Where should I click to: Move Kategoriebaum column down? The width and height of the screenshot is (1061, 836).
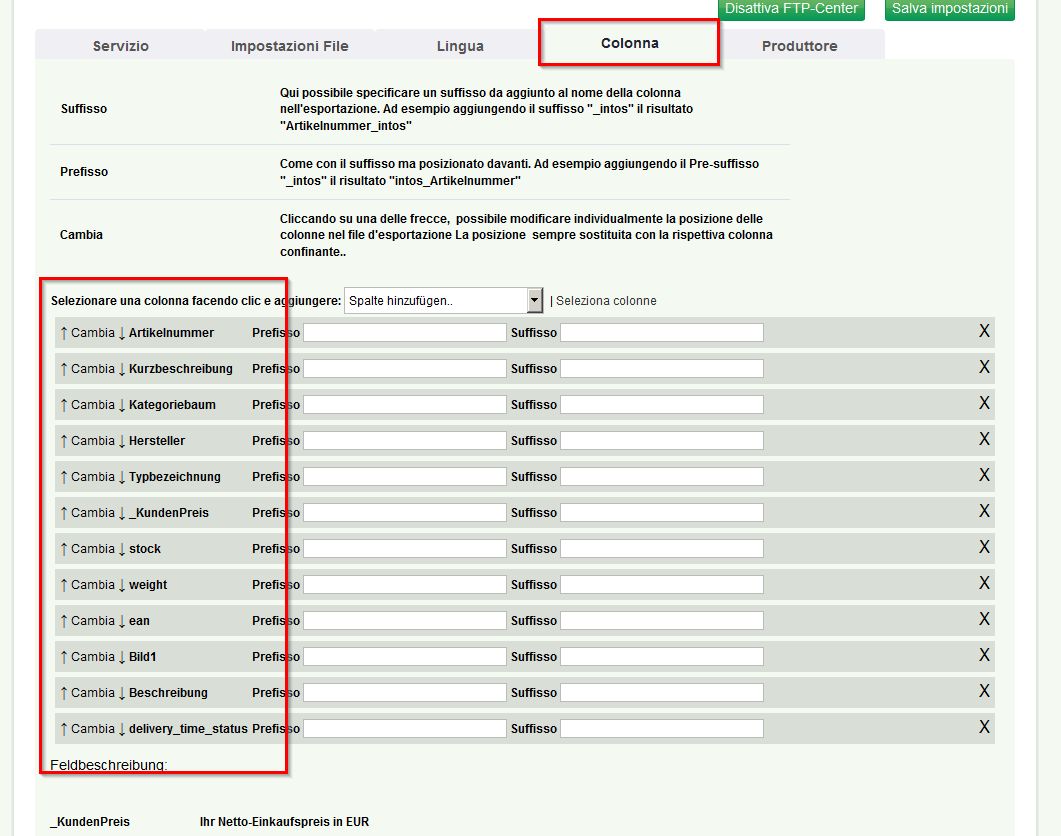point(122,405)
